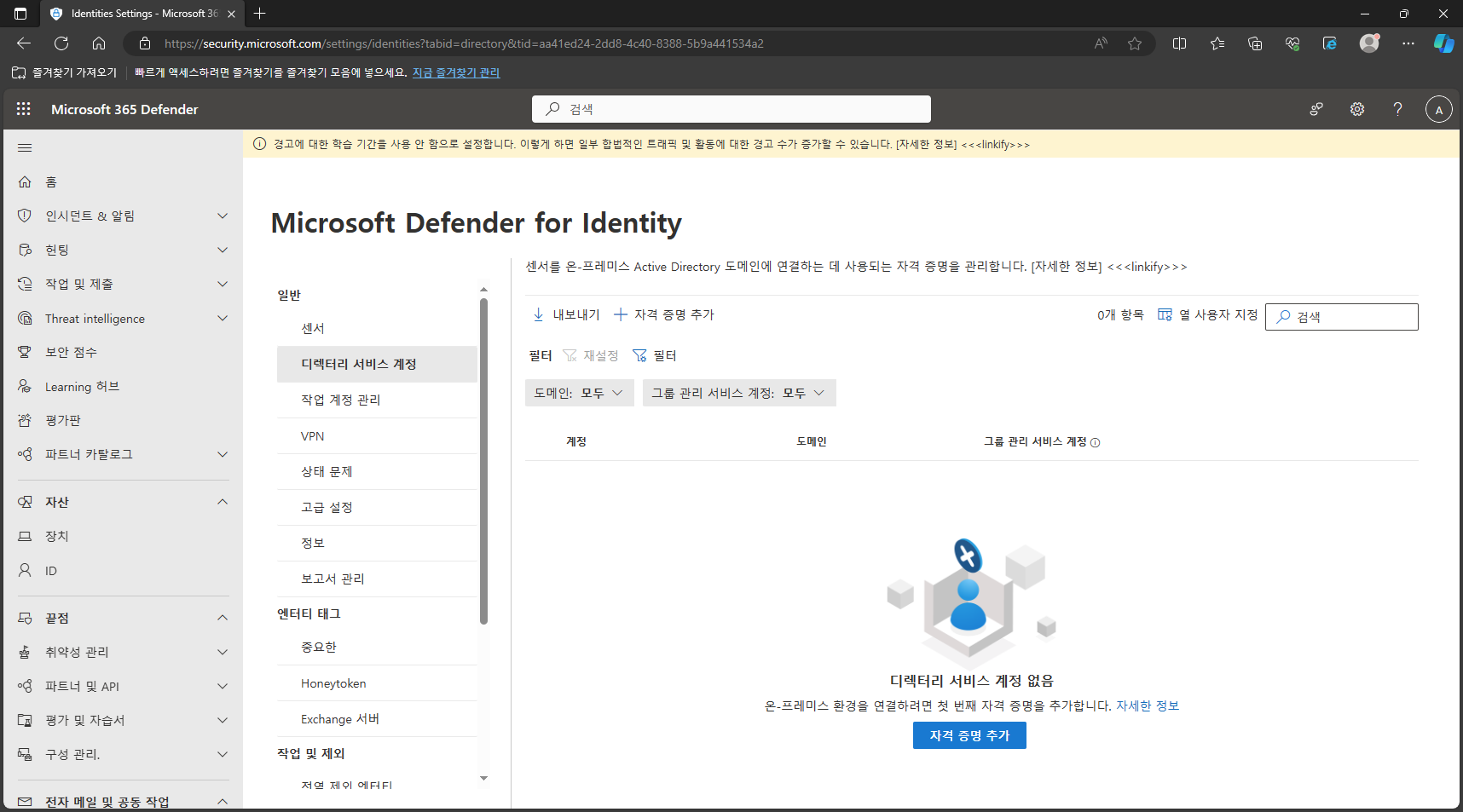1463x812 pixels.
Task: Refresh the browser page
Action: coord(61,43)
